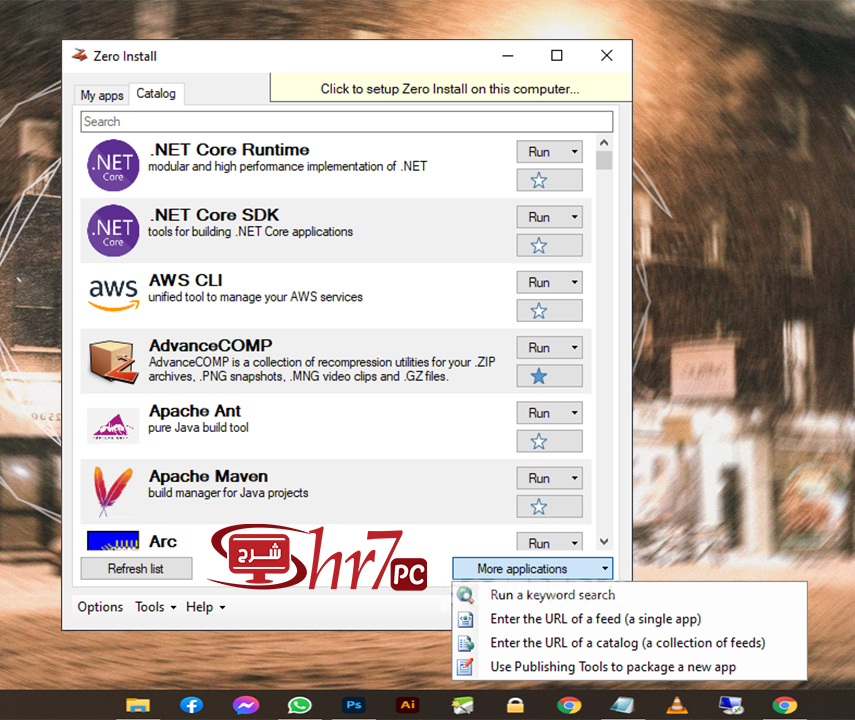Click 'tools for building .NET Core applications'

click(250, 231)
